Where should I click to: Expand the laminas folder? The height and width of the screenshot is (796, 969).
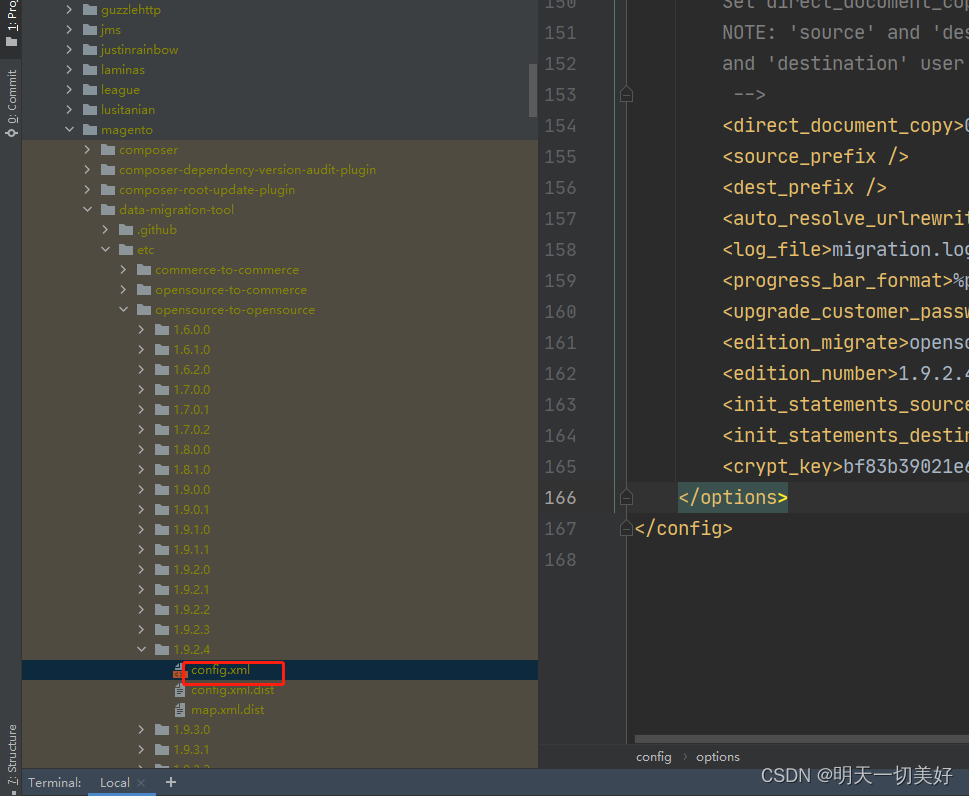click(69, 70)
